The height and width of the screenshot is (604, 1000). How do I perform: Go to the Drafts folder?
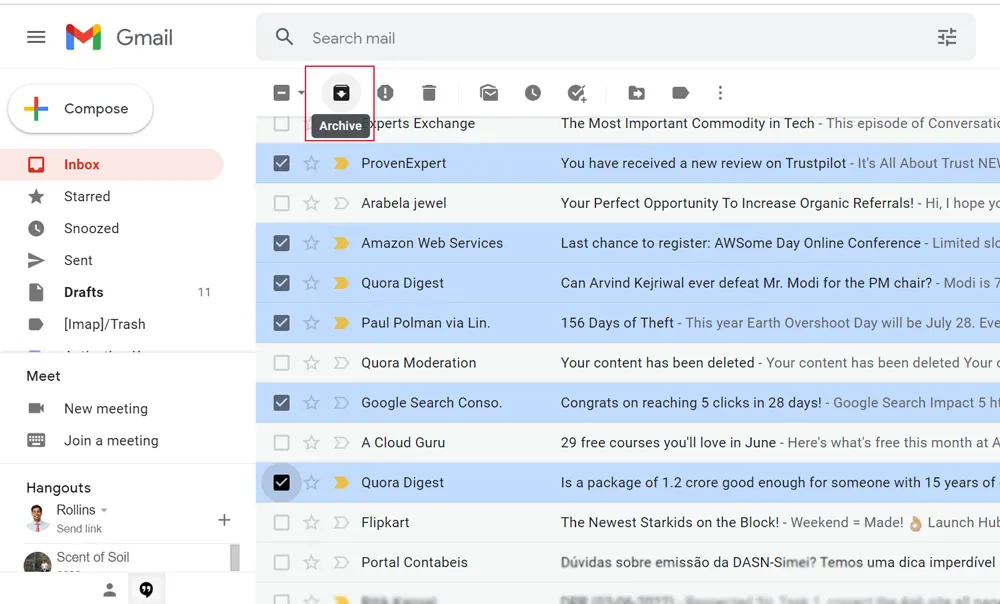83,292
